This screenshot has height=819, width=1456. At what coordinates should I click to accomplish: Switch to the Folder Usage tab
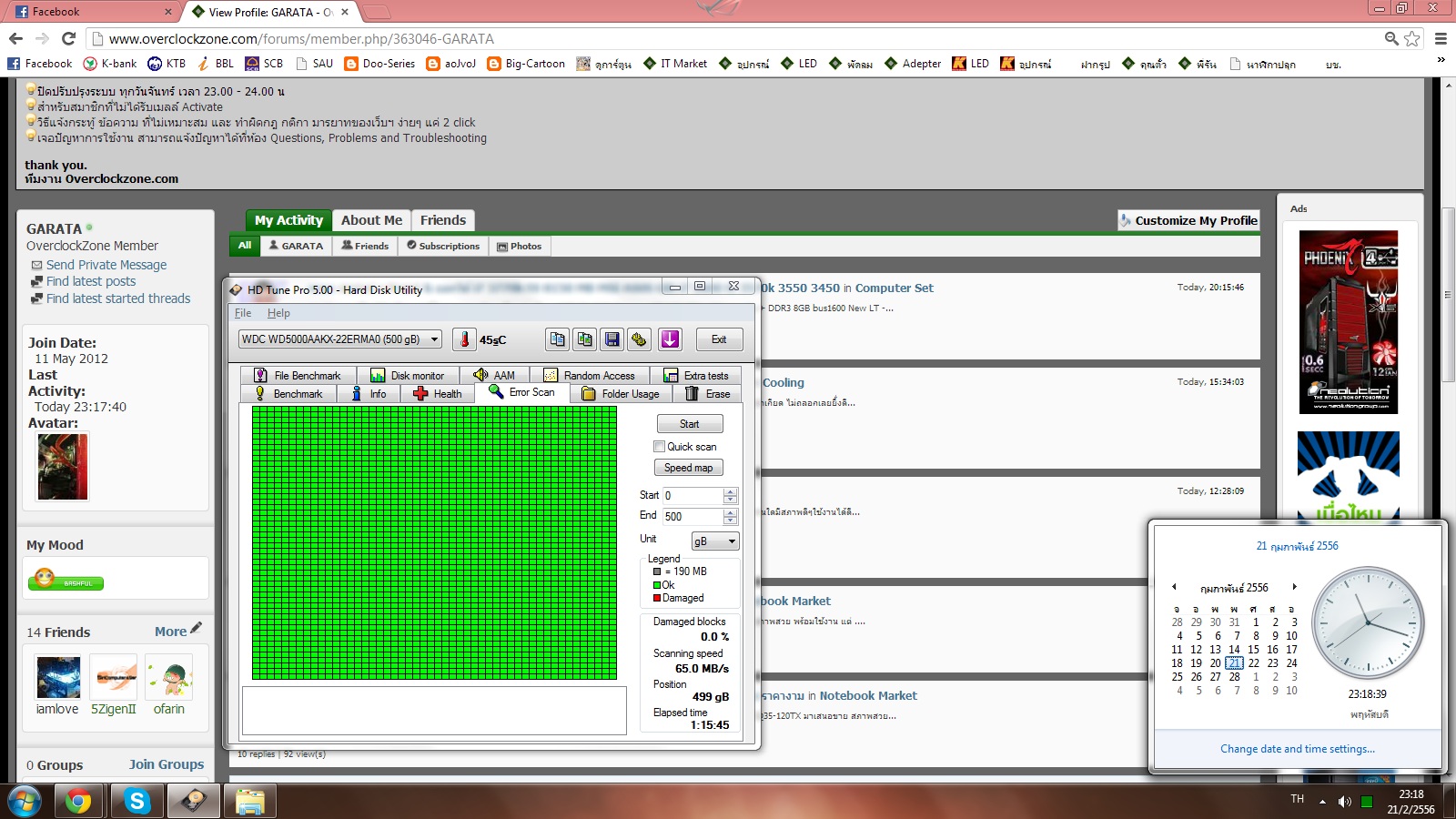pyautogui.click(x=621, y=394)
